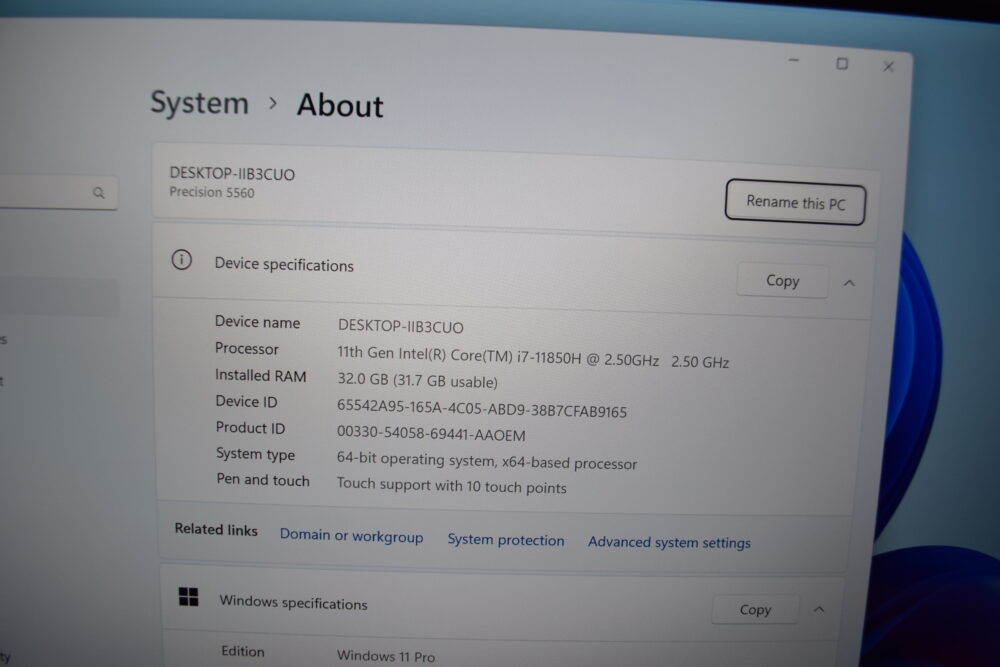
Task: Click the Edition label
Action: tap(242, 651)
